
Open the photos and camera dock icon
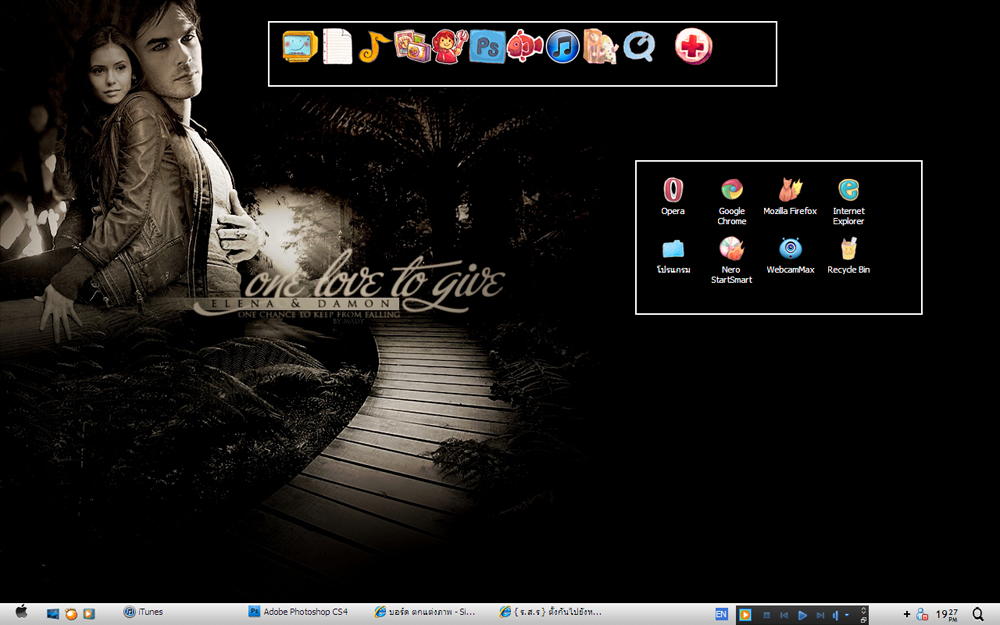point(412,46)
